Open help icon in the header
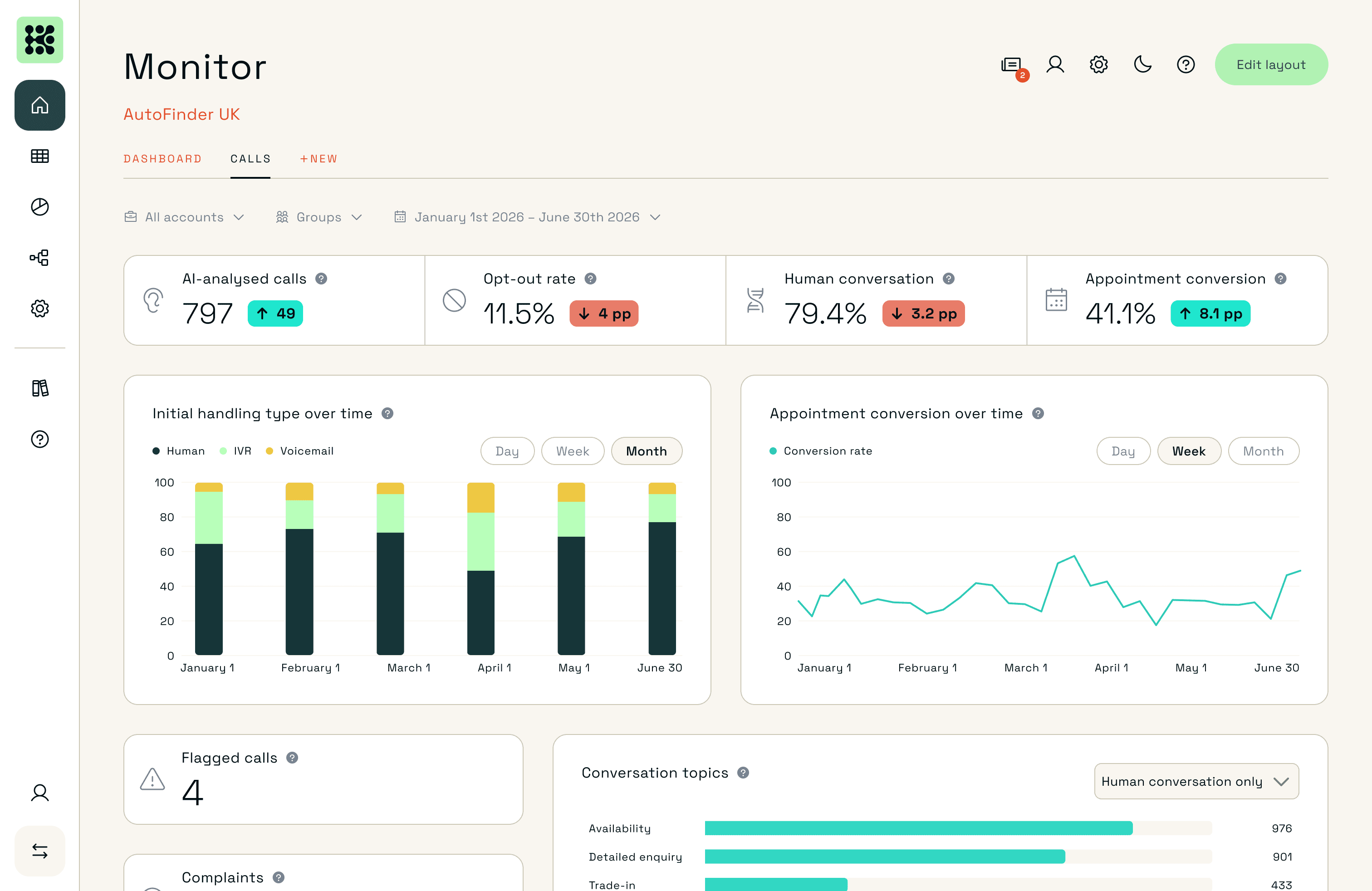 tap(1186, 64)
